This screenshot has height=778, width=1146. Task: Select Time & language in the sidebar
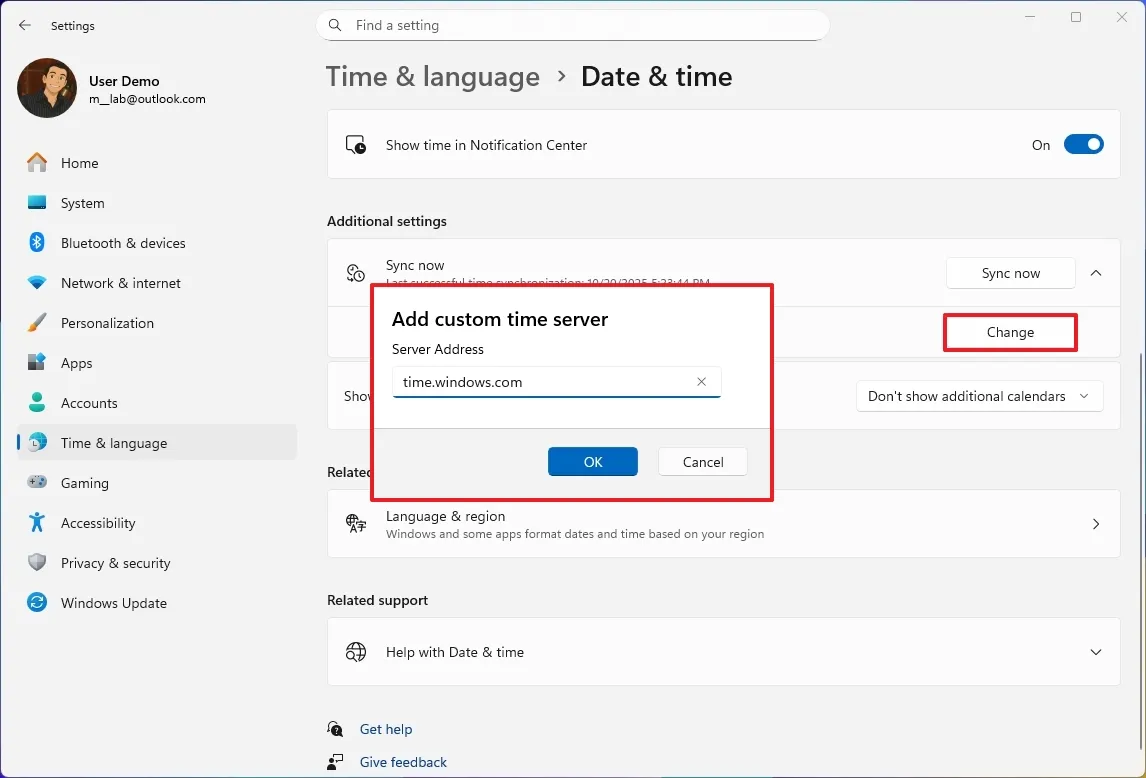(36, 443)
